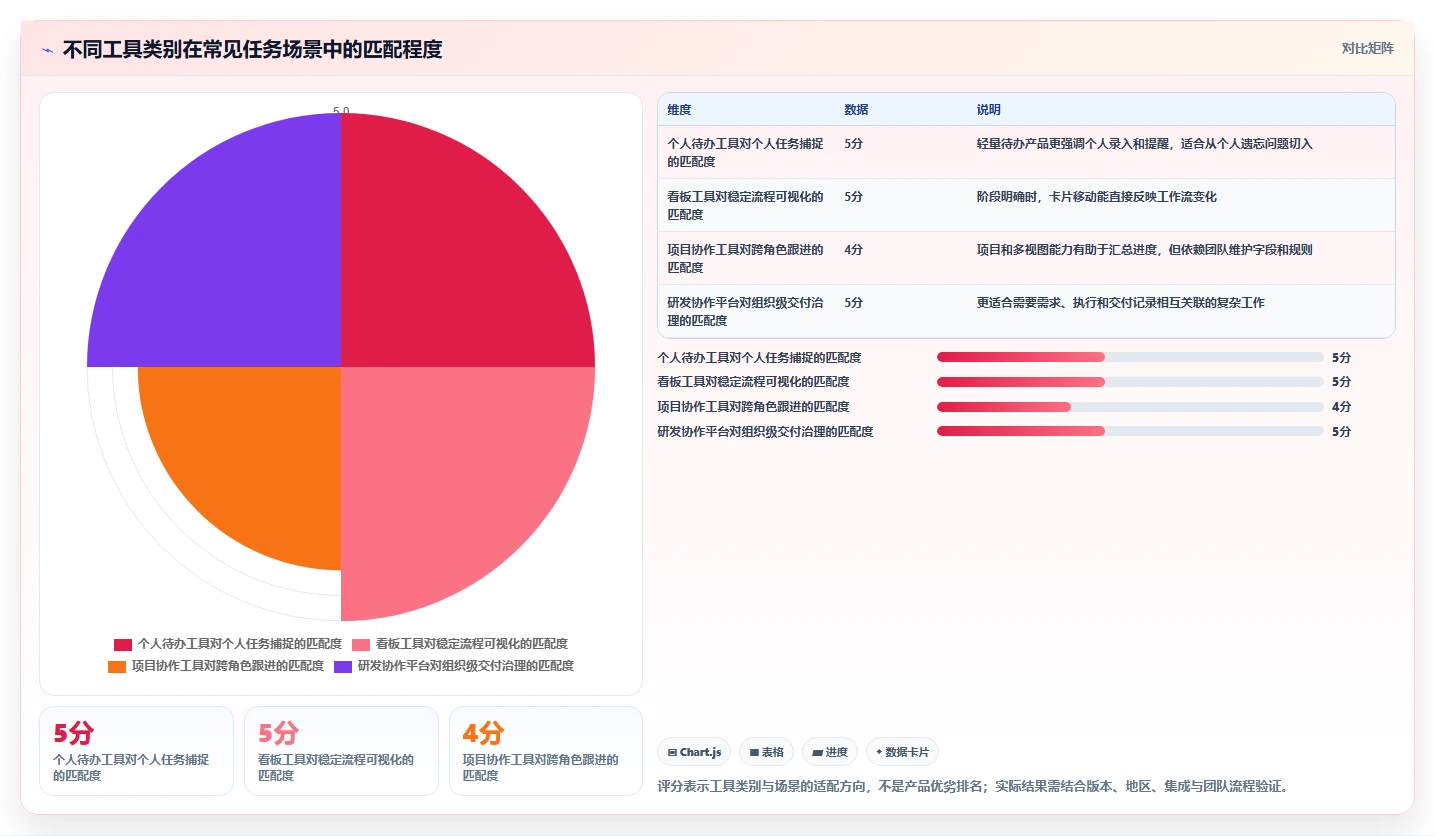This screenshot has width=1435, height=836.
Task: Click the 5.0 axis label atop chart
Action: click(341, 111)
